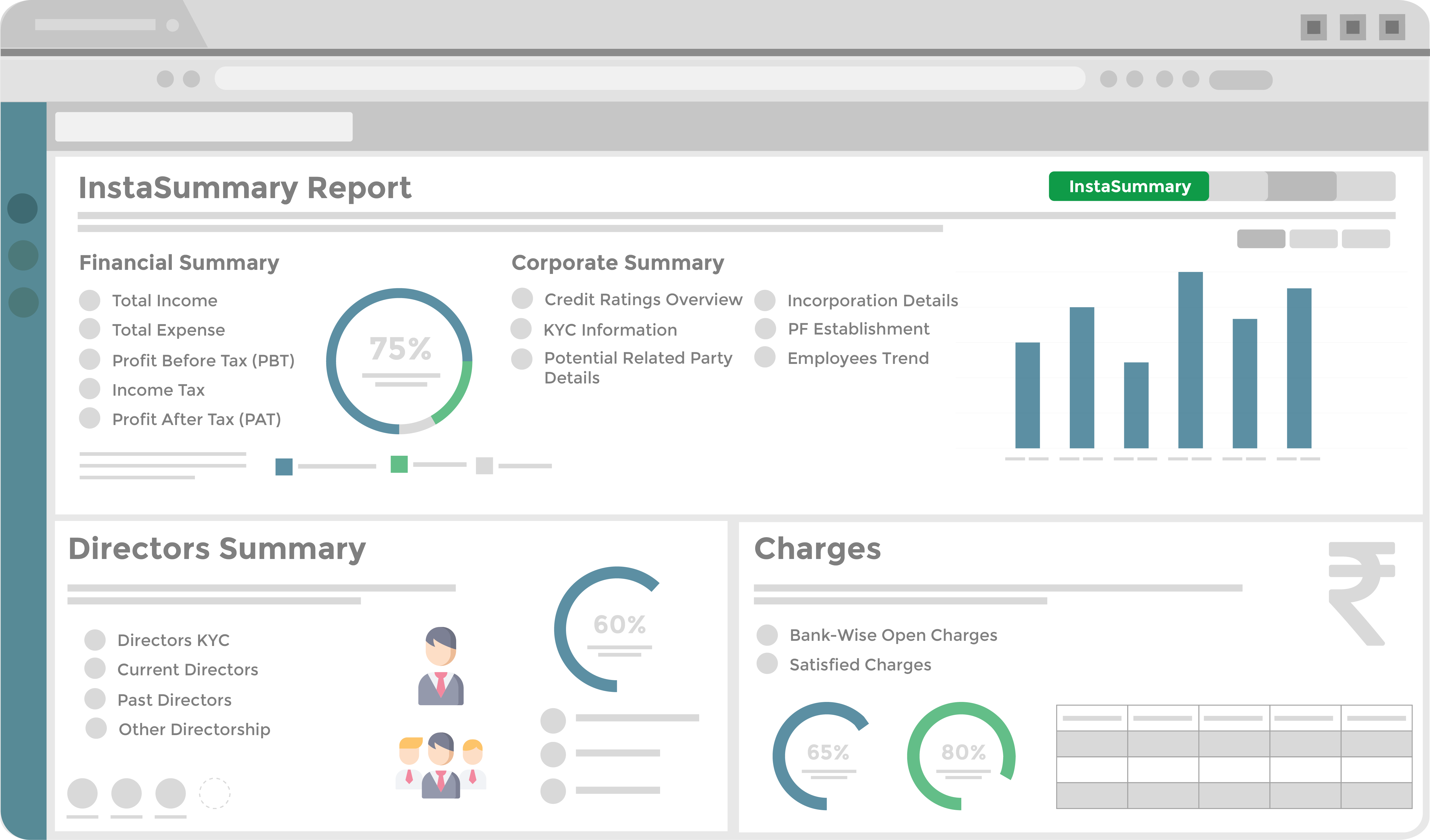Select the bullet beside Total Expense
This screenshot has width=1430, height=840.
[x=90, y=329]
